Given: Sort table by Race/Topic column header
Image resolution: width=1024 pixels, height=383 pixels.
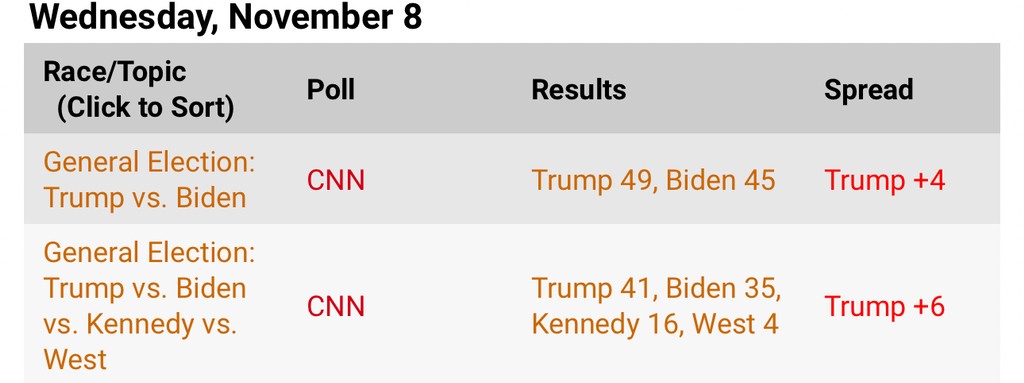Looking at the screenshot, I should click(138, 90).
